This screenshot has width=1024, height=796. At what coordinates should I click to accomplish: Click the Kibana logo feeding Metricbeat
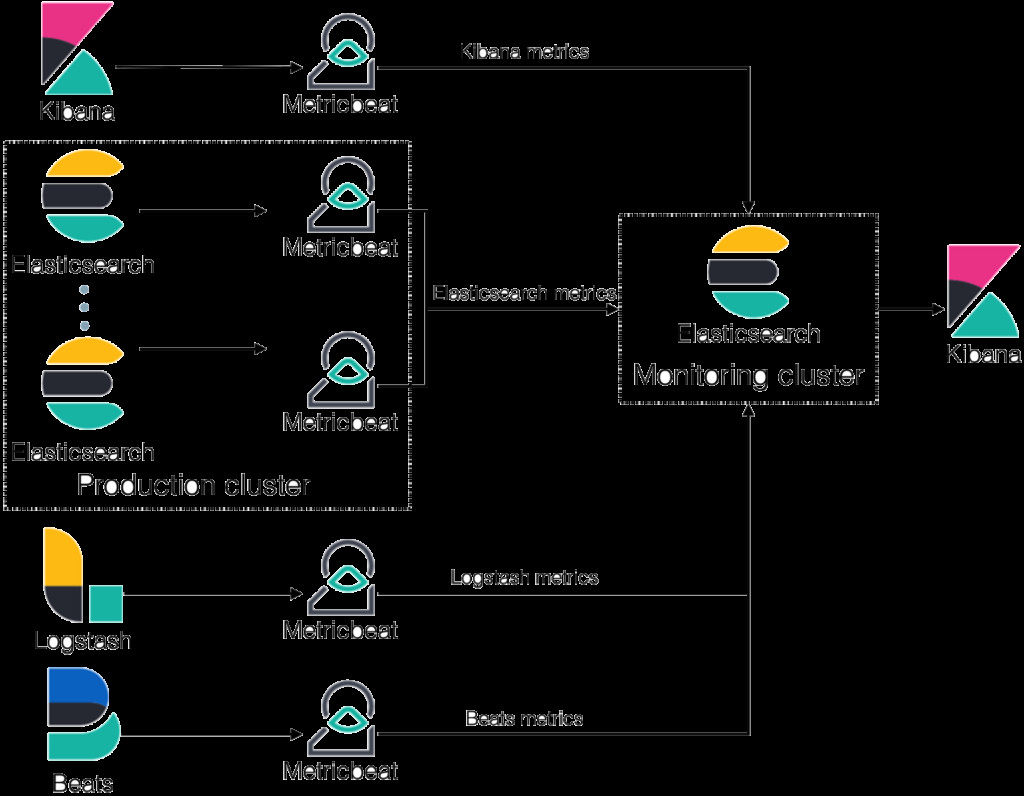pos(77,48)
